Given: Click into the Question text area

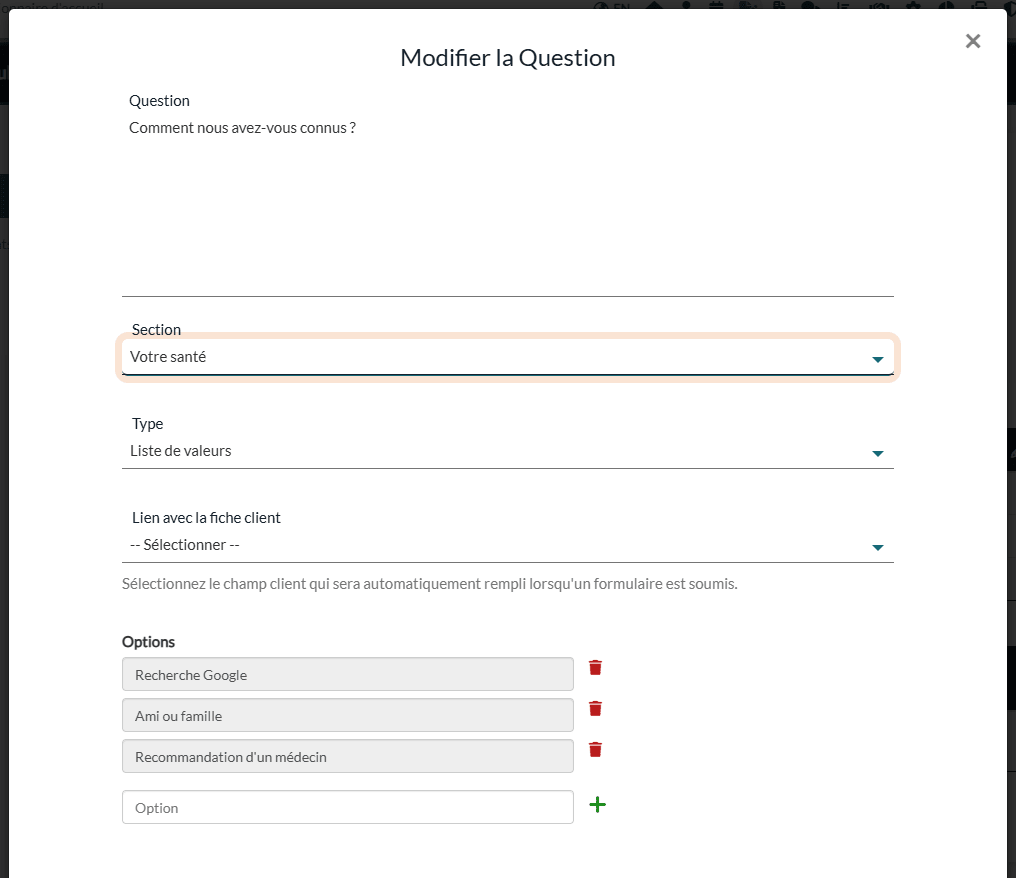Looking at the screenshot, I should [x=508, y=205].
